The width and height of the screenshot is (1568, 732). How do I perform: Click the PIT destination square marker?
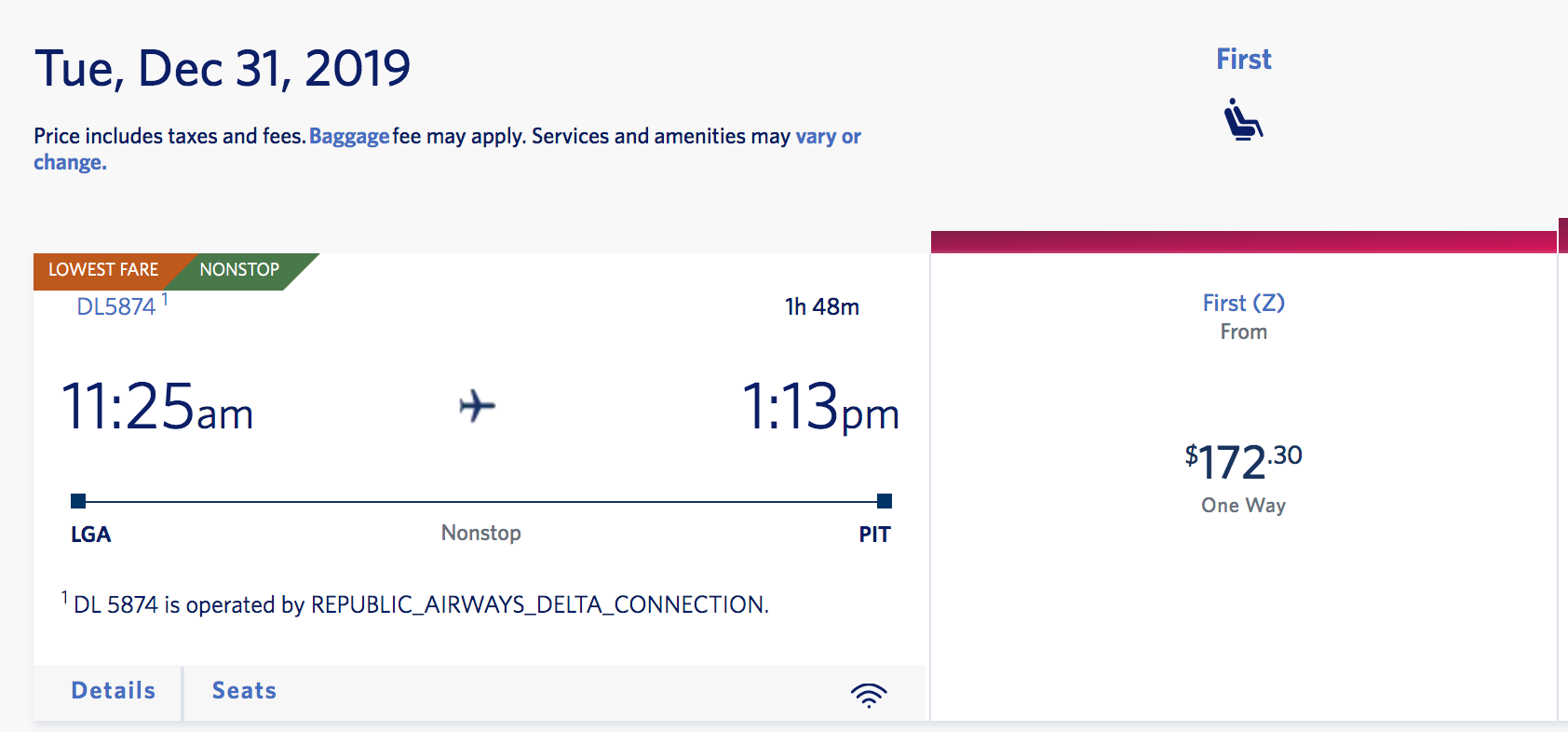click(885, 501)
